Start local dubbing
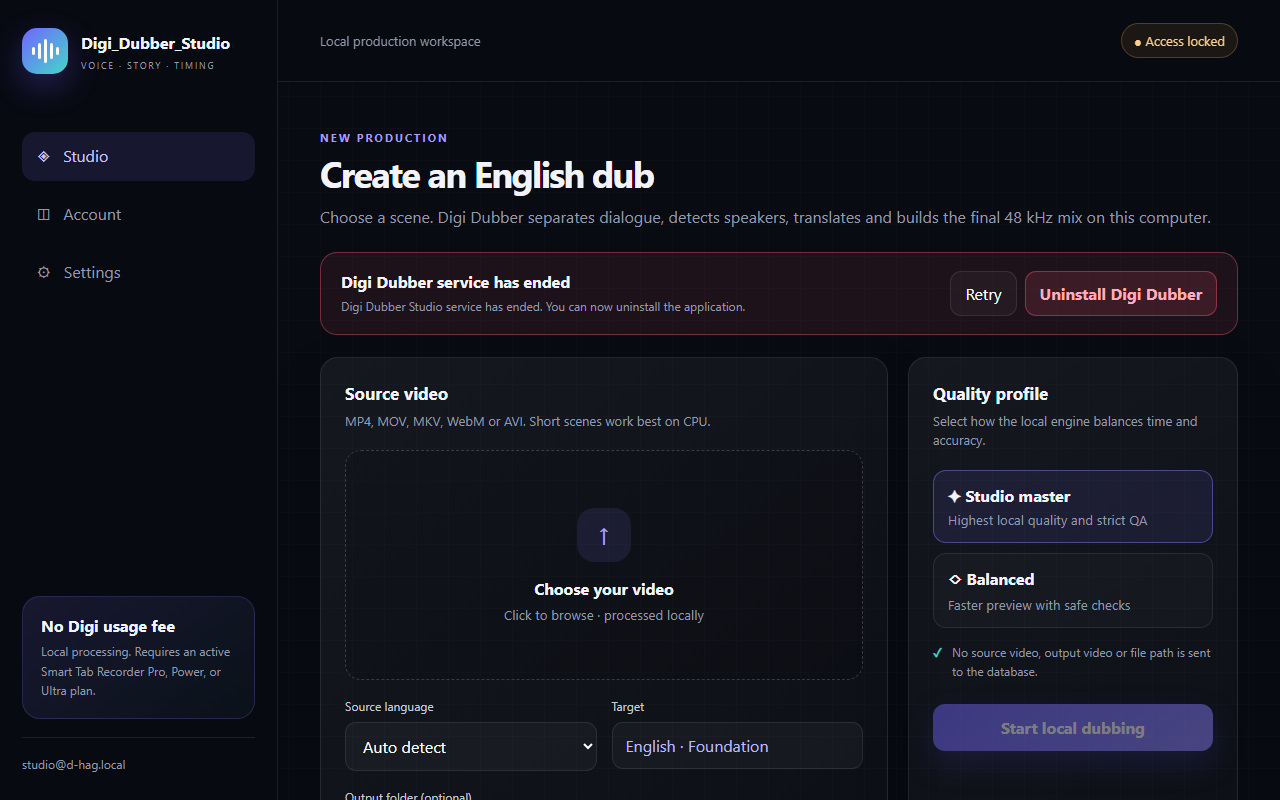 1073,728
